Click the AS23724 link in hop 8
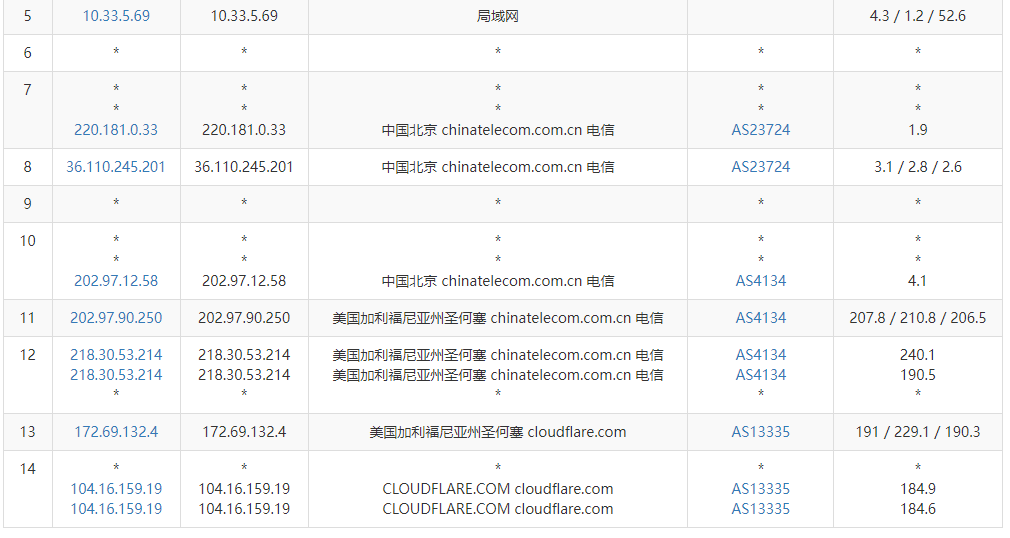The image size is (1010, 538). [x=761, y=167]
